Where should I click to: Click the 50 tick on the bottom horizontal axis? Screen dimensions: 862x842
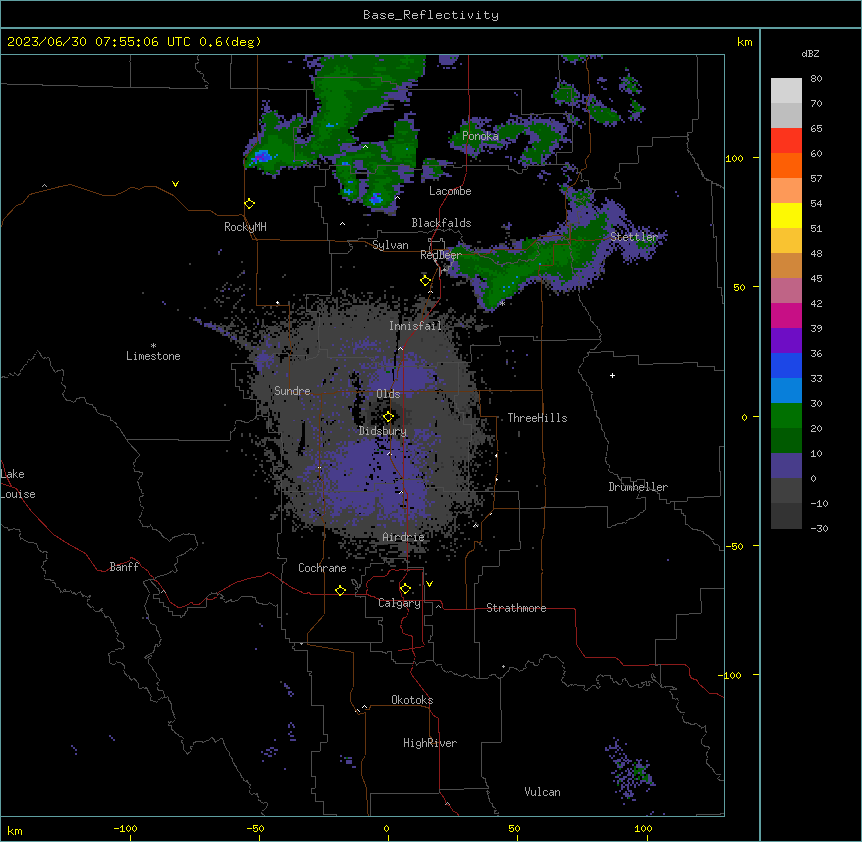[x=514, y=828]
